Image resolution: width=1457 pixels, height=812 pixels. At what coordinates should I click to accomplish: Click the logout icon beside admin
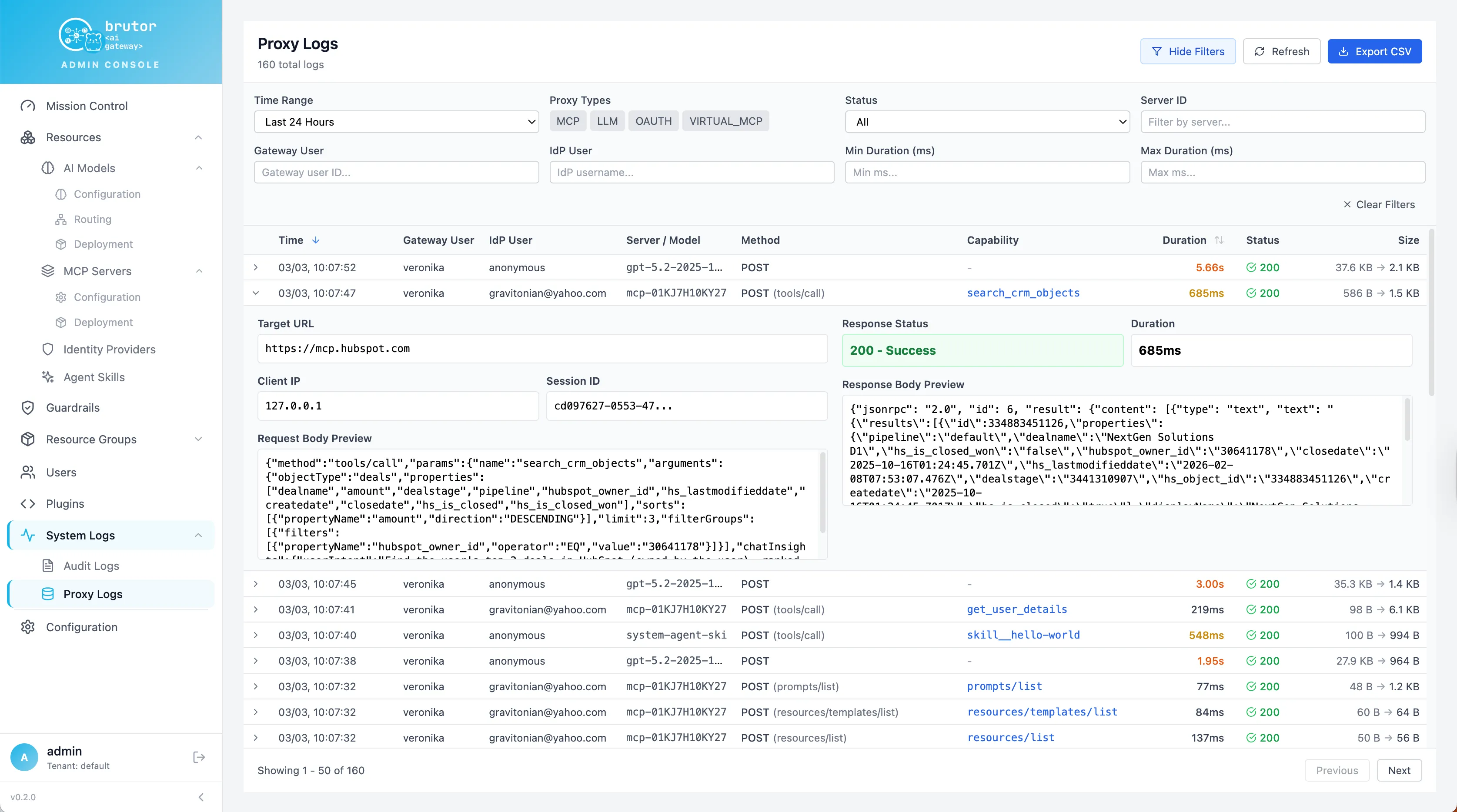click(x=199, y=758)
